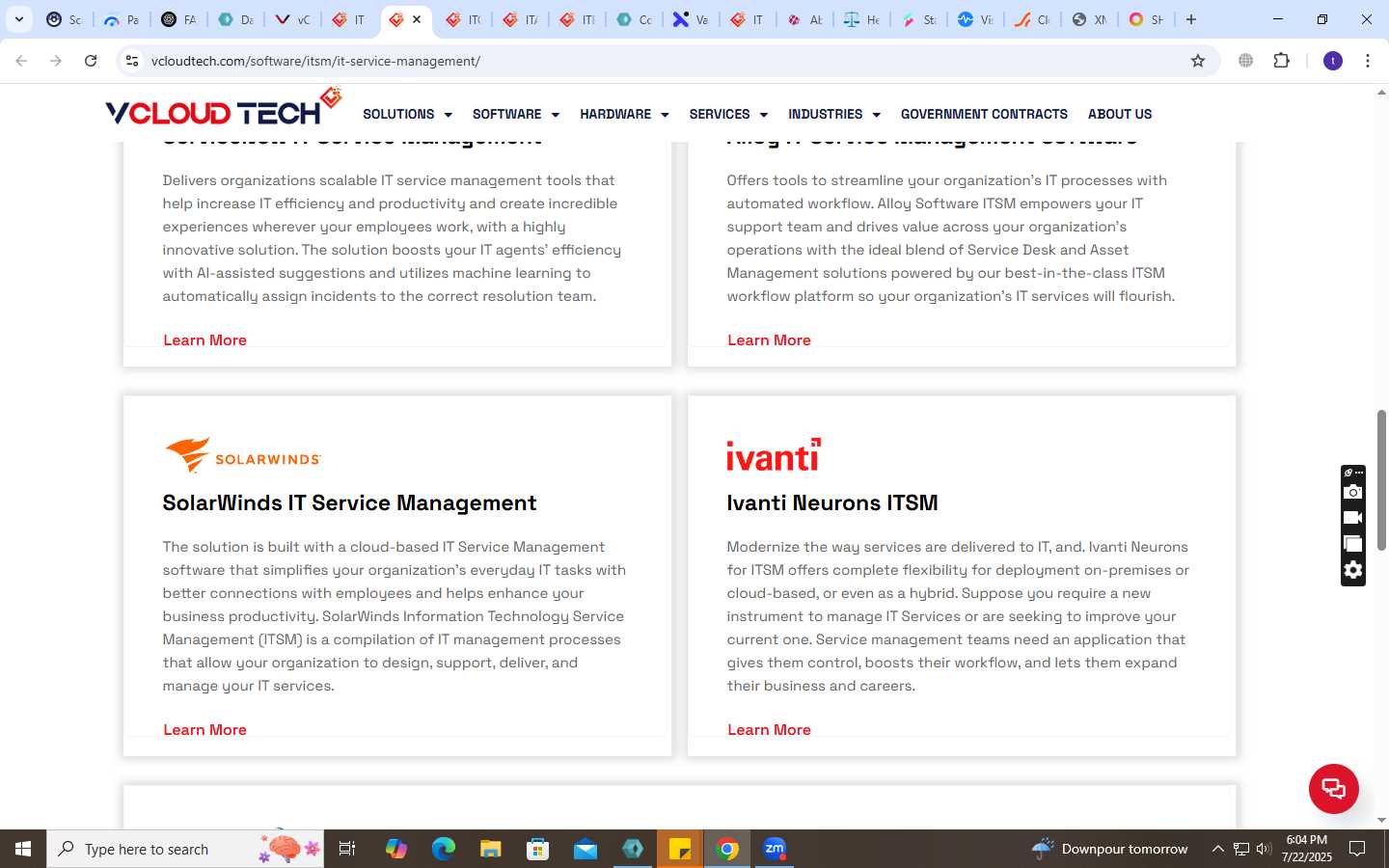
Task: Switch to the 'He' browser tab
Action: pos(861,19)
